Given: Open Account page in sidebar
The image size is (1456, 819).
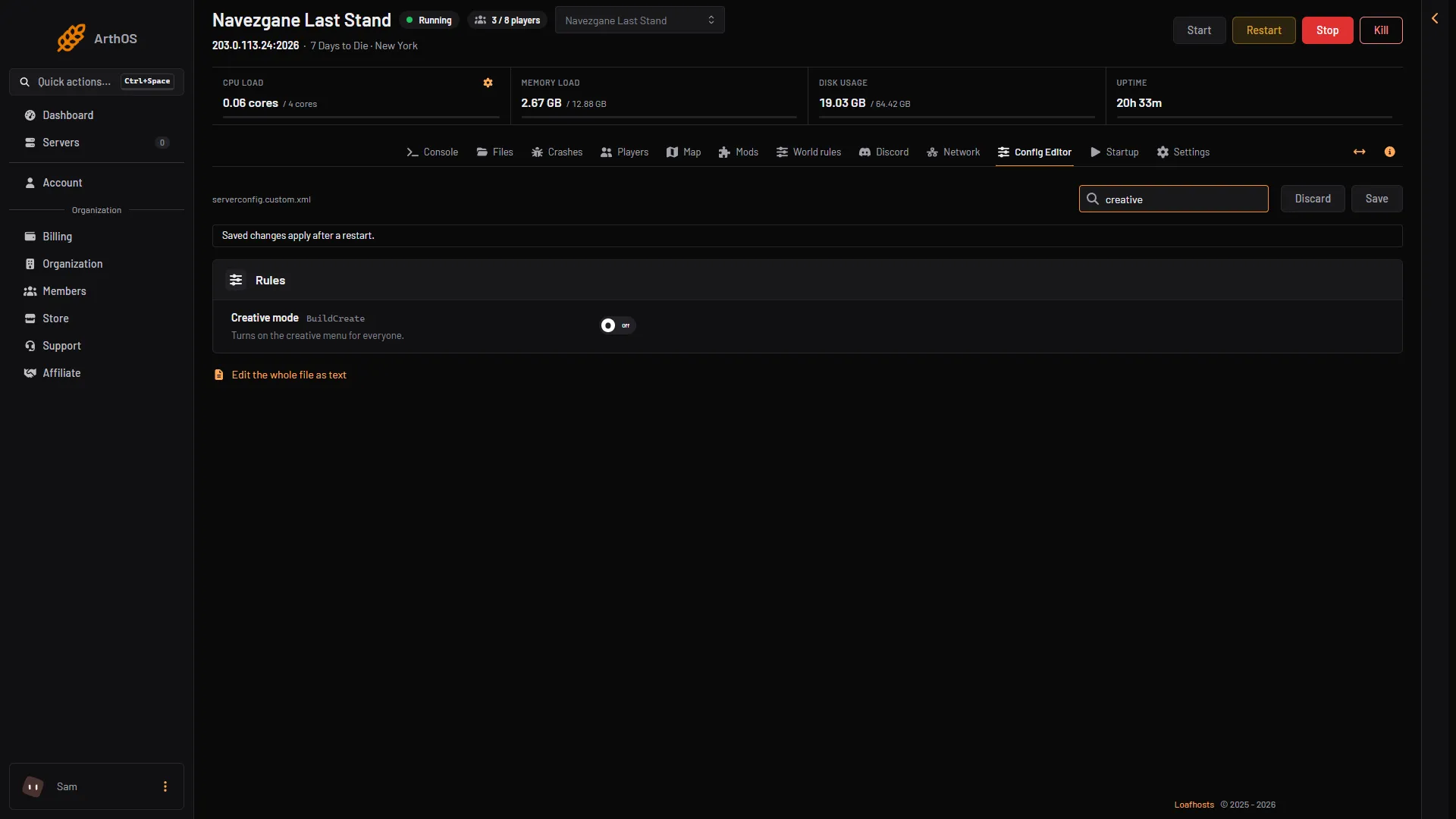Looking at the screenshot, I should point(96,183).
